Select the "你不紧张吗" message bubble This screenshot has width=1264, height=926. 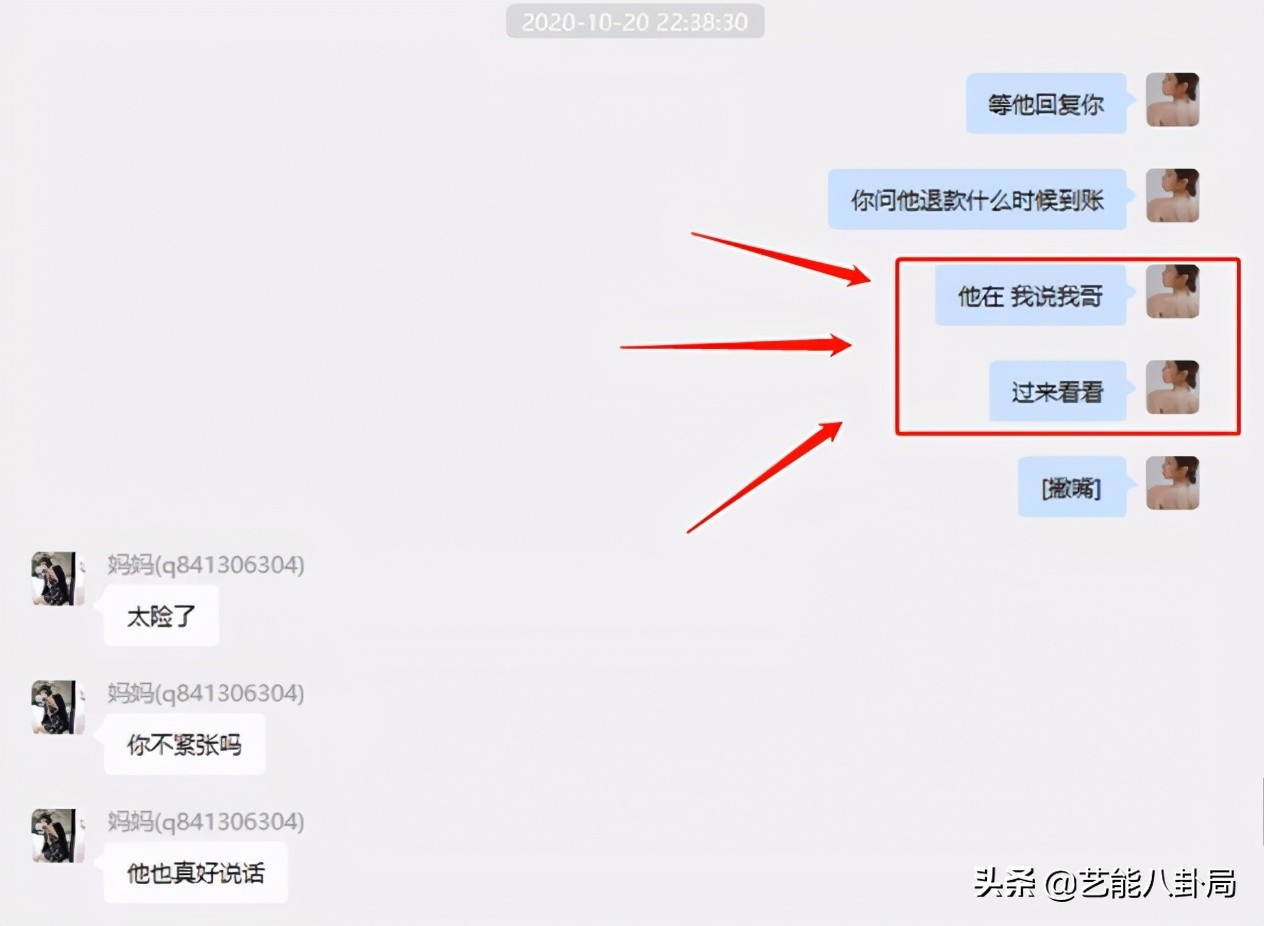click(184, 743)
